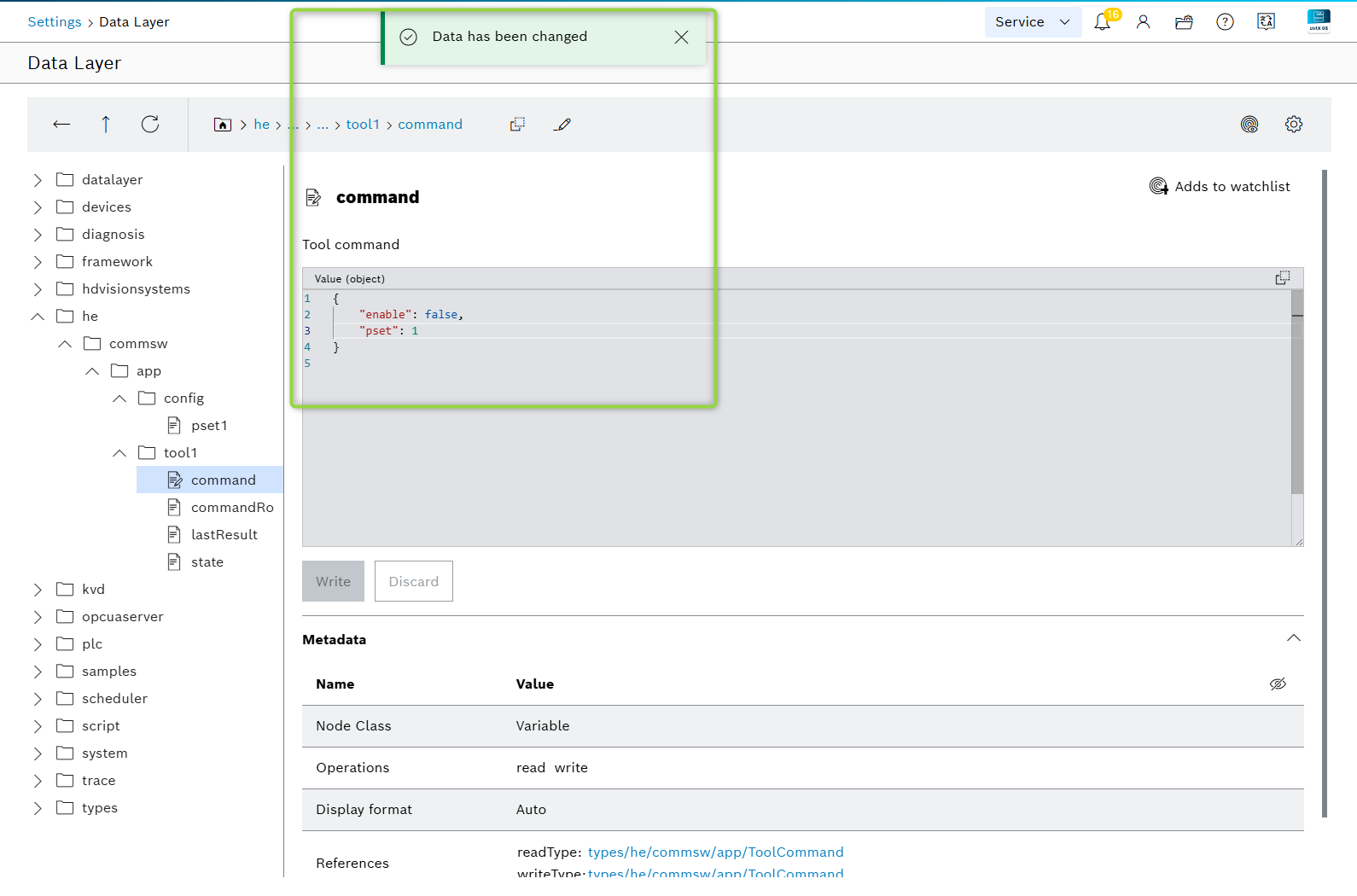Click the home root breadcrumb icon
This screenshot has width=1357, height=896.
tap(222, 125)
